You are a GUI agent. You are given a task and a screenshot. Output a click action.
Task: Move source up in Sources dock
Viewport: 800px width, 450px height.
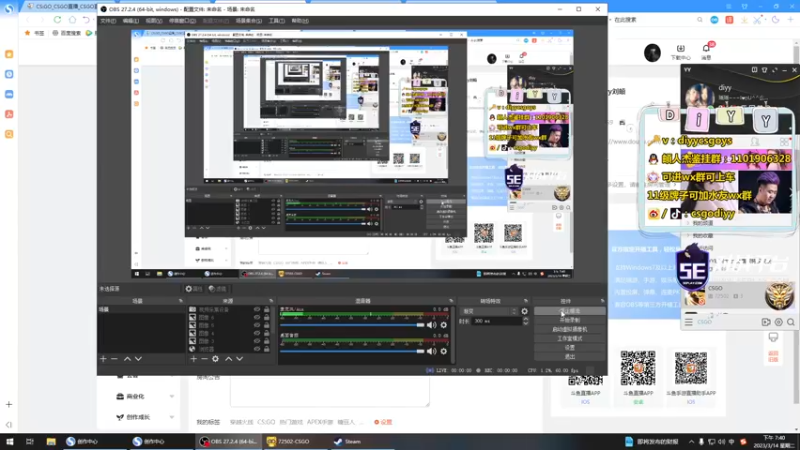tap(229, 359)
